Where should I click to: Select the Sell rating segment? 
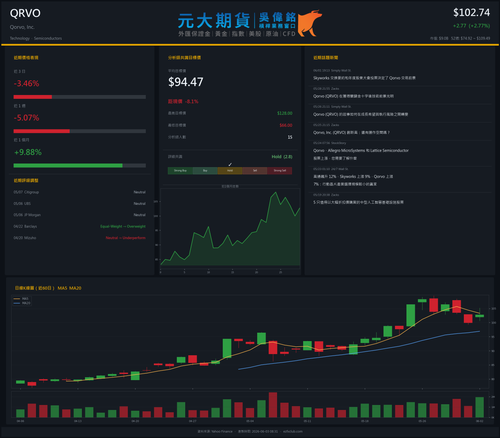pyautogui.click(x=255, y=171)
